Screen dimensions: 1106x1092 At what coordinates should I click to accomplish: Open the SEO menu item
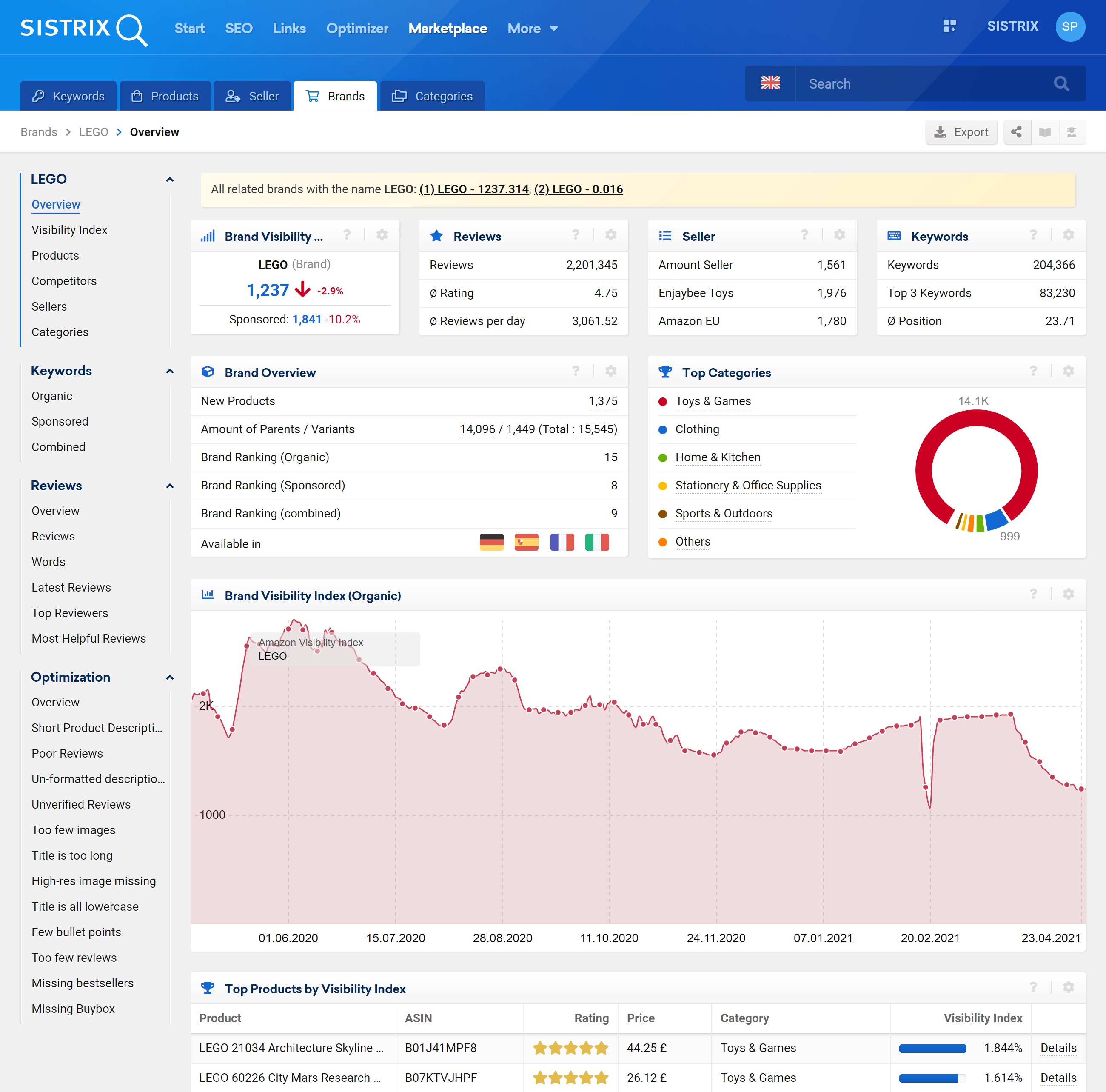click(239, 29)
